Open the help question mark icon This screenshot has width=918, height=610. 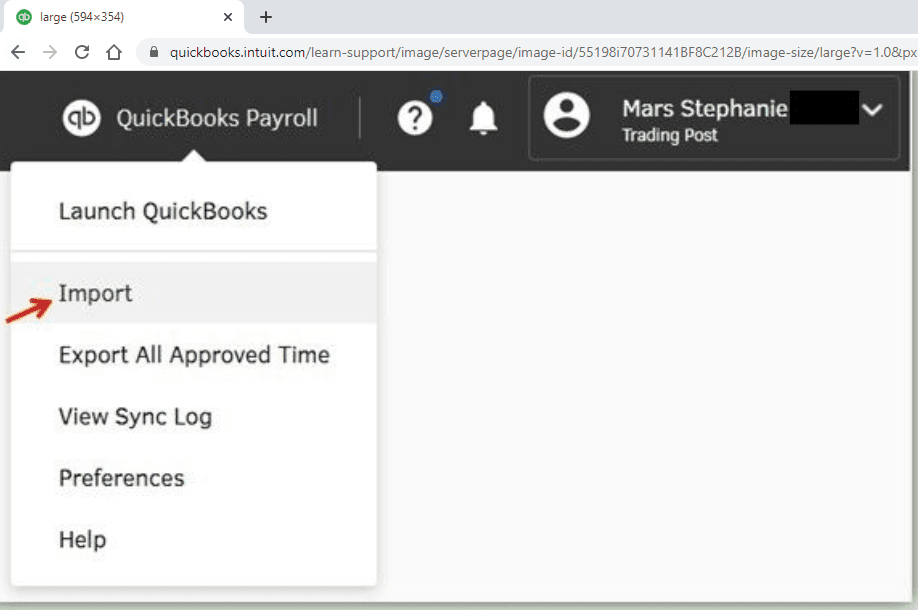click(415, 118)
